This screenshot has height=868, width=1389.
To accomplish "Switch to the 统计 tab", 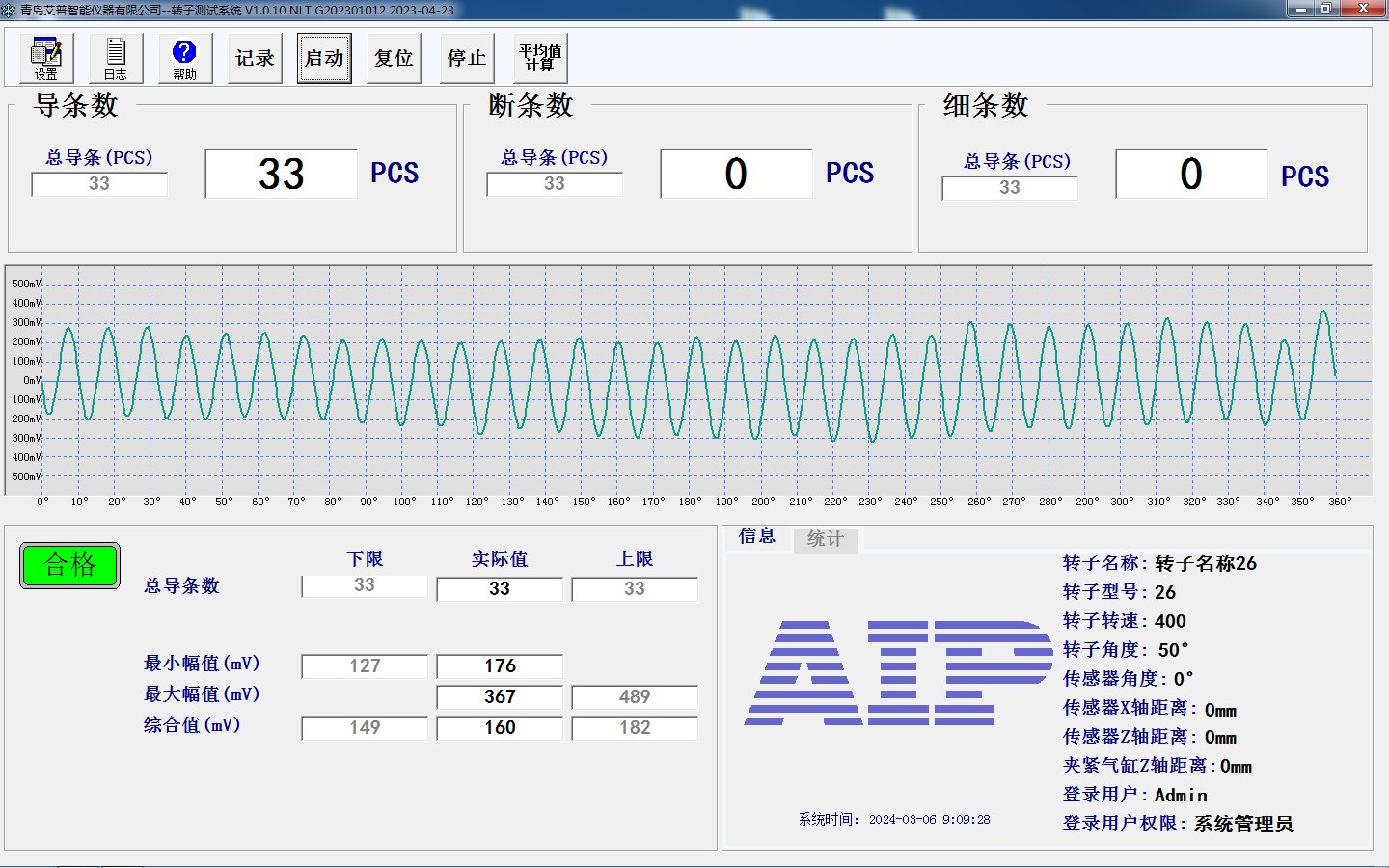I will (825, 539).
